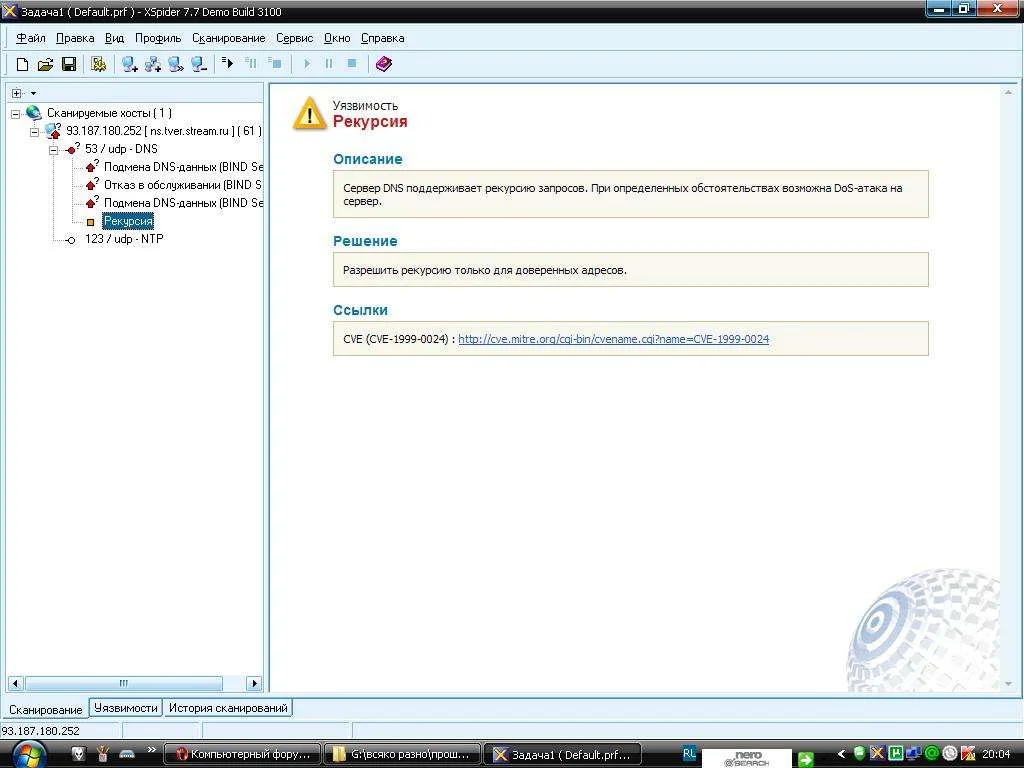Click the single stop toolbar button

coord(352,64)
